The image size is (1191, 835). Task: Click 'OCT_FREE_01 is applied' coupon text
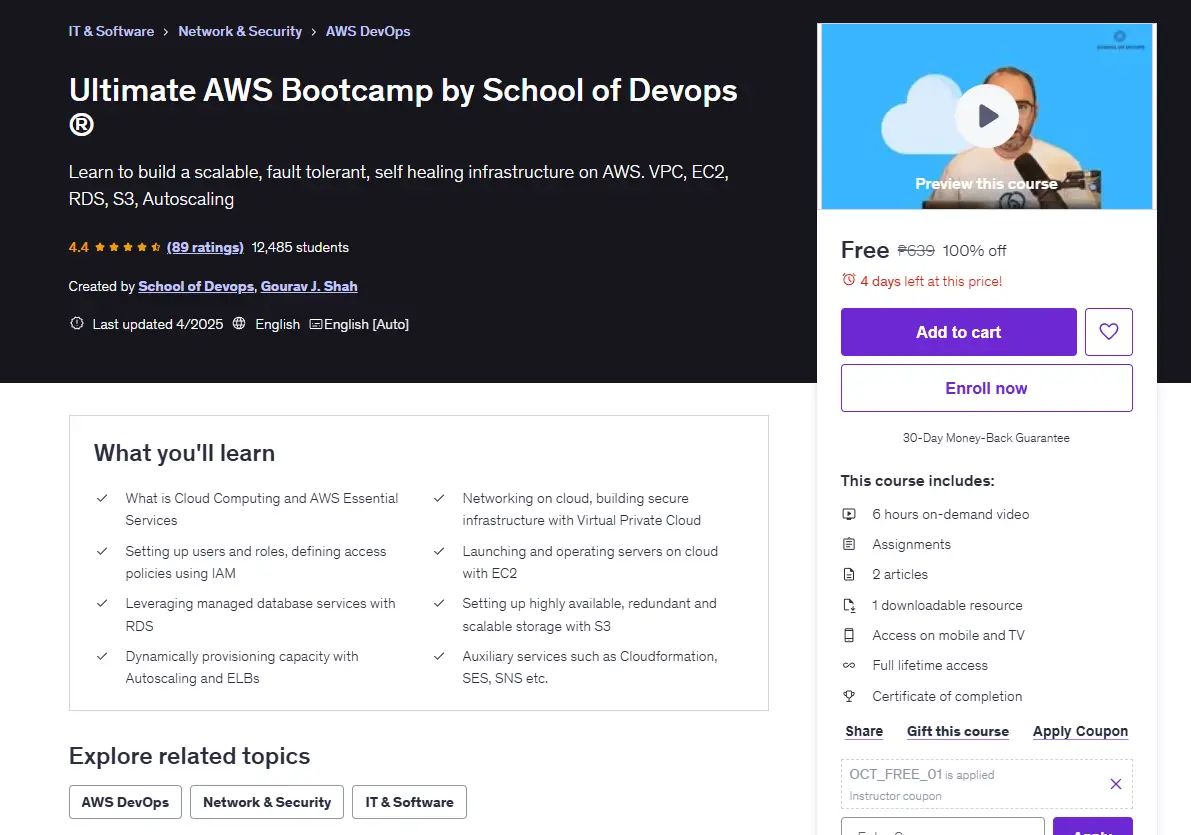click(x=921, y=774)
